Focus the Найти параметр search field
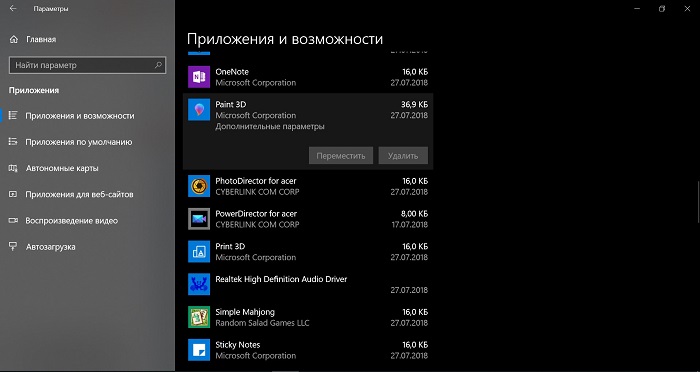Image resolution: width=700 pixels, height=372 pixels. point(88,65)
